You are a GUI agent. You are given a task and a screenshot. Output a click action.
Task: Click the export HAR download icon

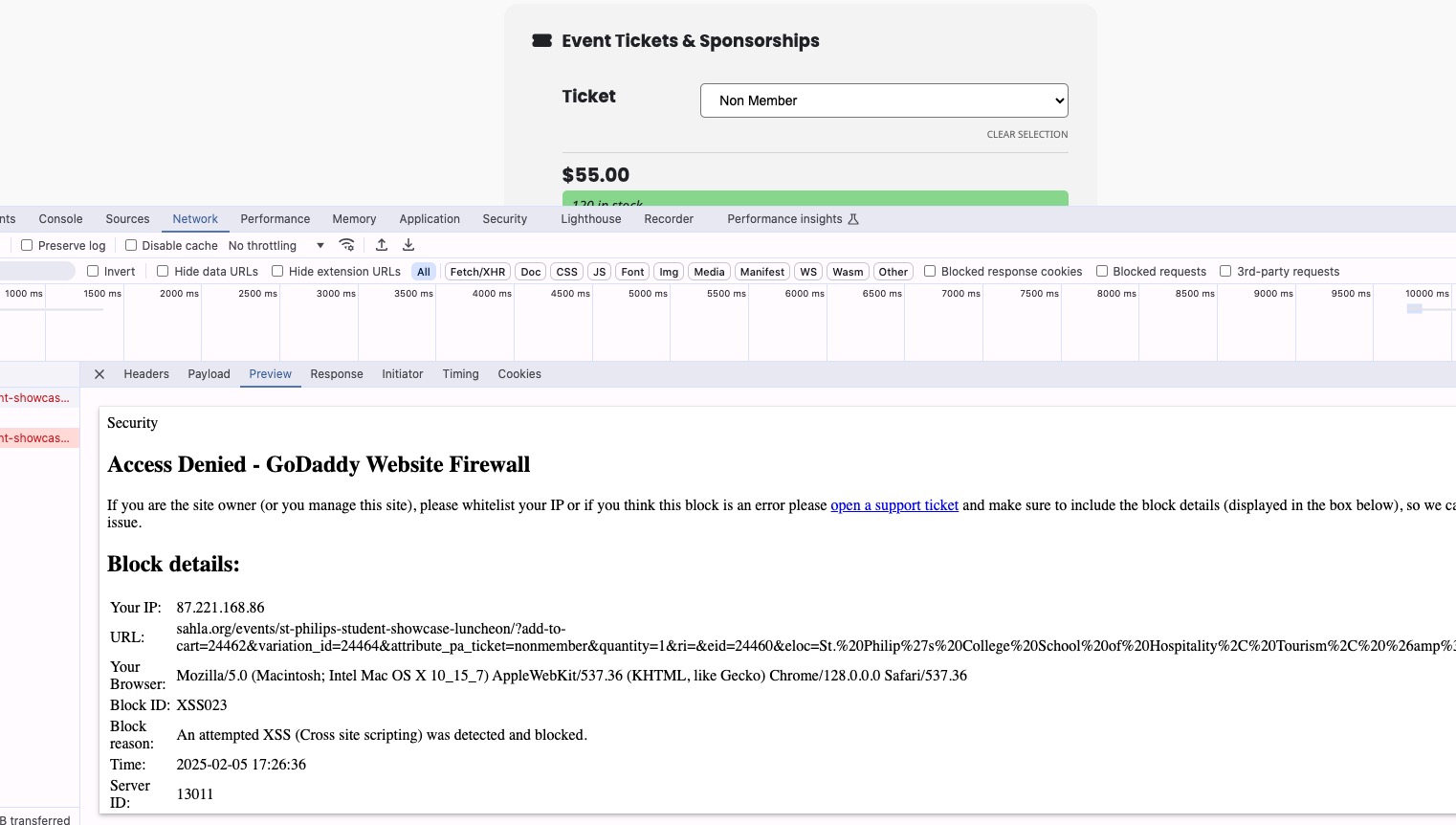point(408,245)
